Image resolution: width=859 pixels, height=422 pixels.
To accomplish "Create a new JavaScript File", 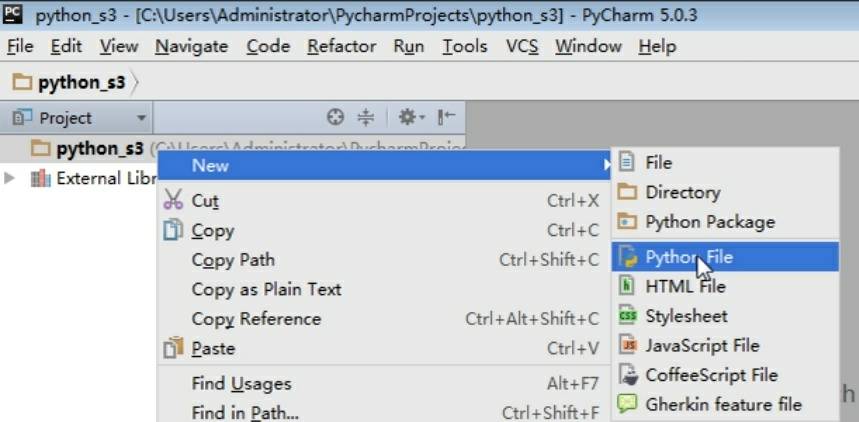I will [702, 345].
